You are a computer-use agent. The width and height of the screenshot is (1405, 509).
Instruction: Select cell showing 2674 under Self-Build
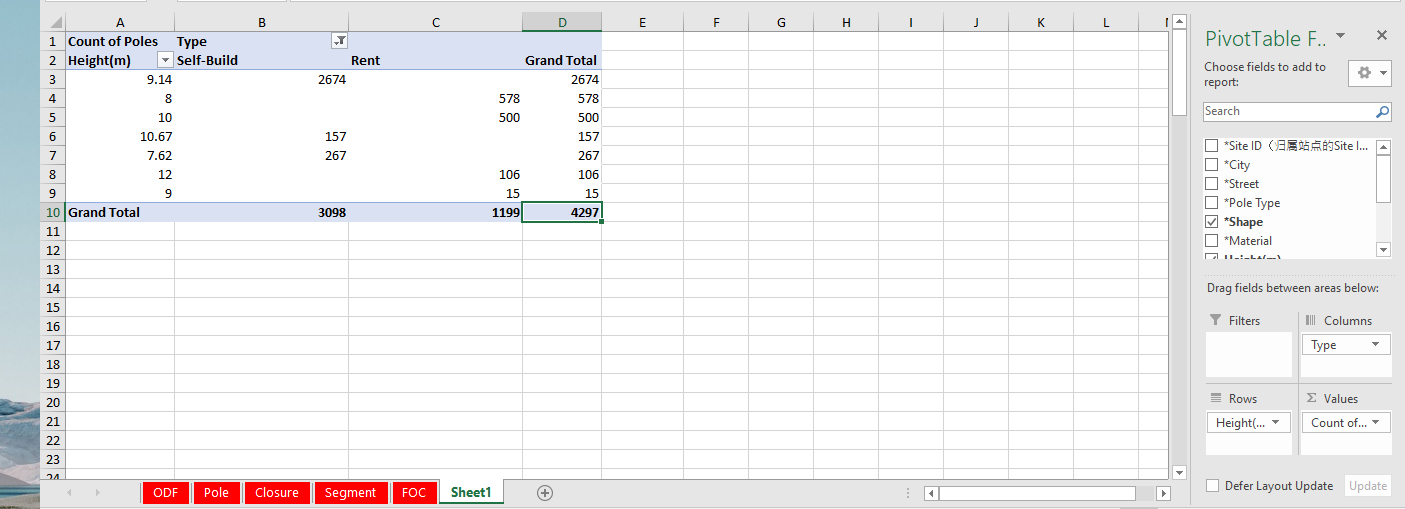(x=261, y=79)
